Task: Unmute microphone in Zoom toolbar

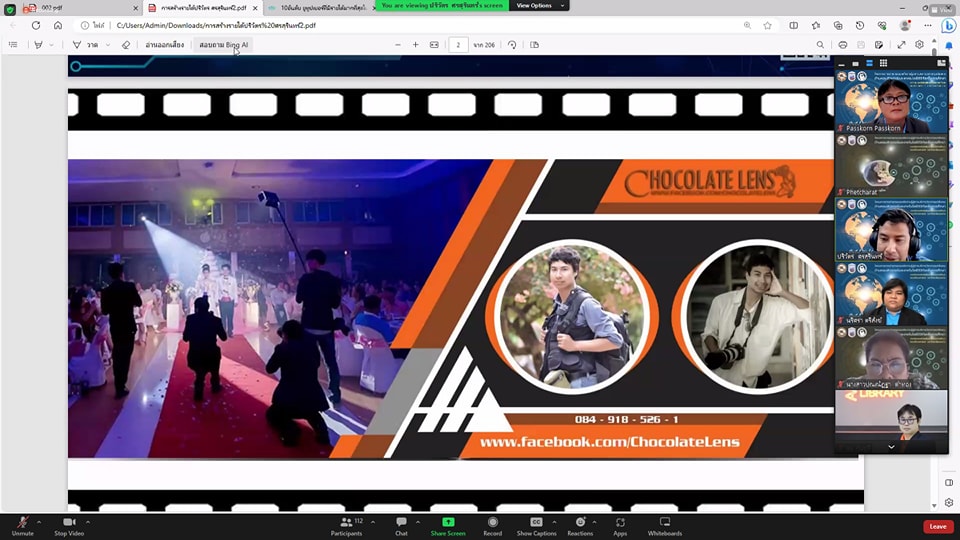Action: click(x=23, y=526)
